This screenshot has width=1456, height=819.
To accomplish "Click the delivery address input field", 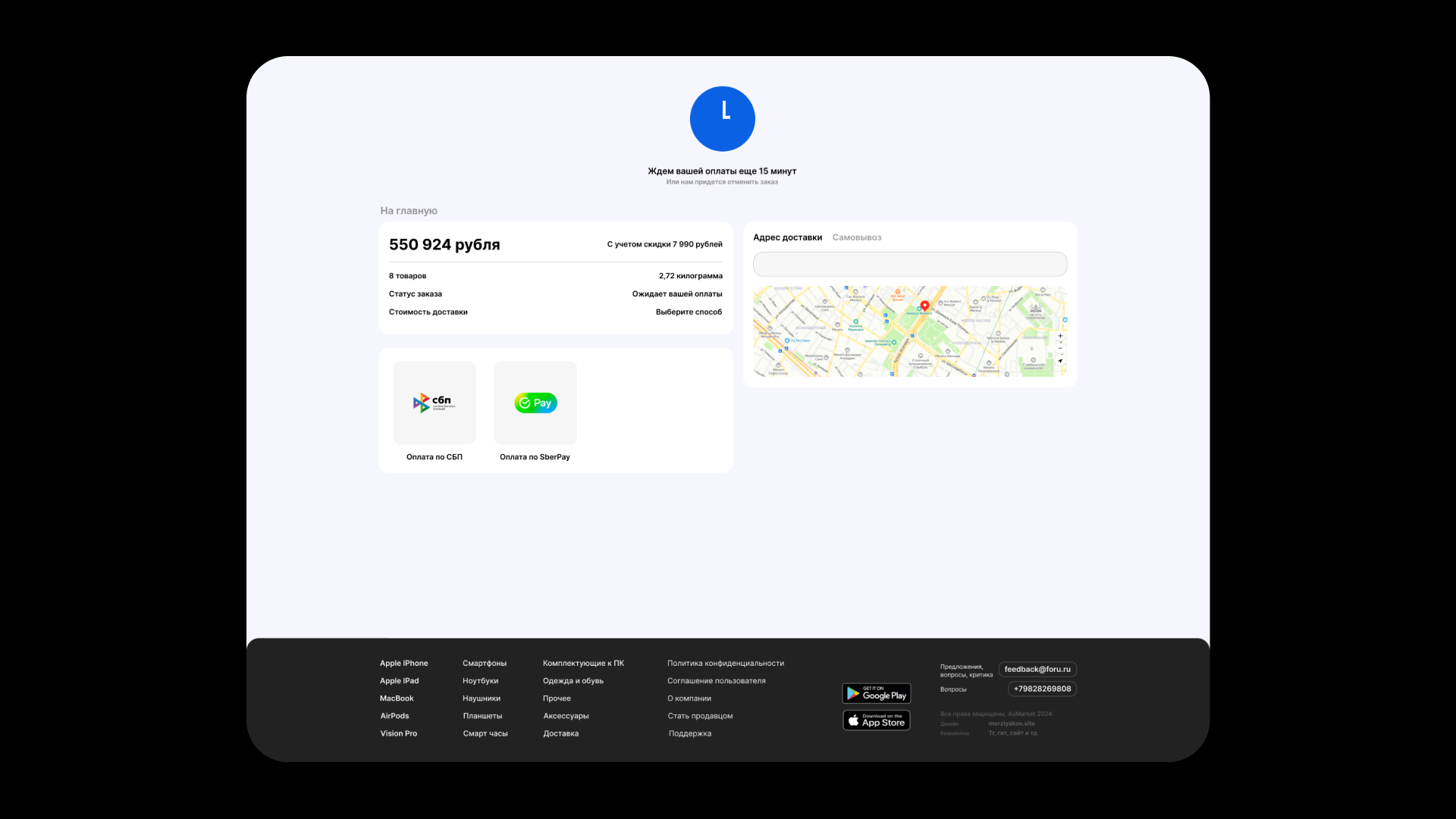I will [909, 264].
